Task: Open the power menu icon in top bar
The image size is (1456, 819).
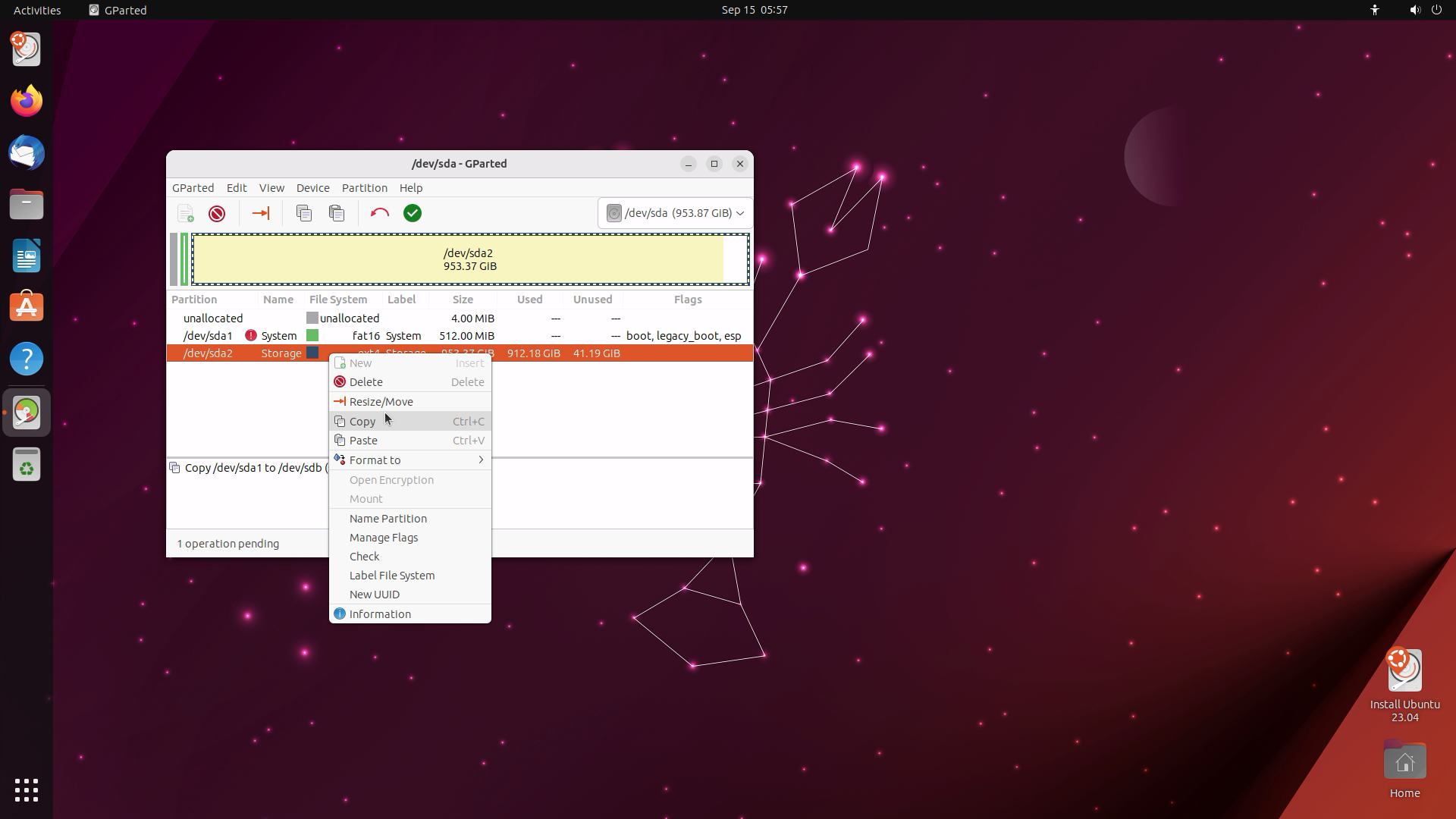Action: [1436, 10]
